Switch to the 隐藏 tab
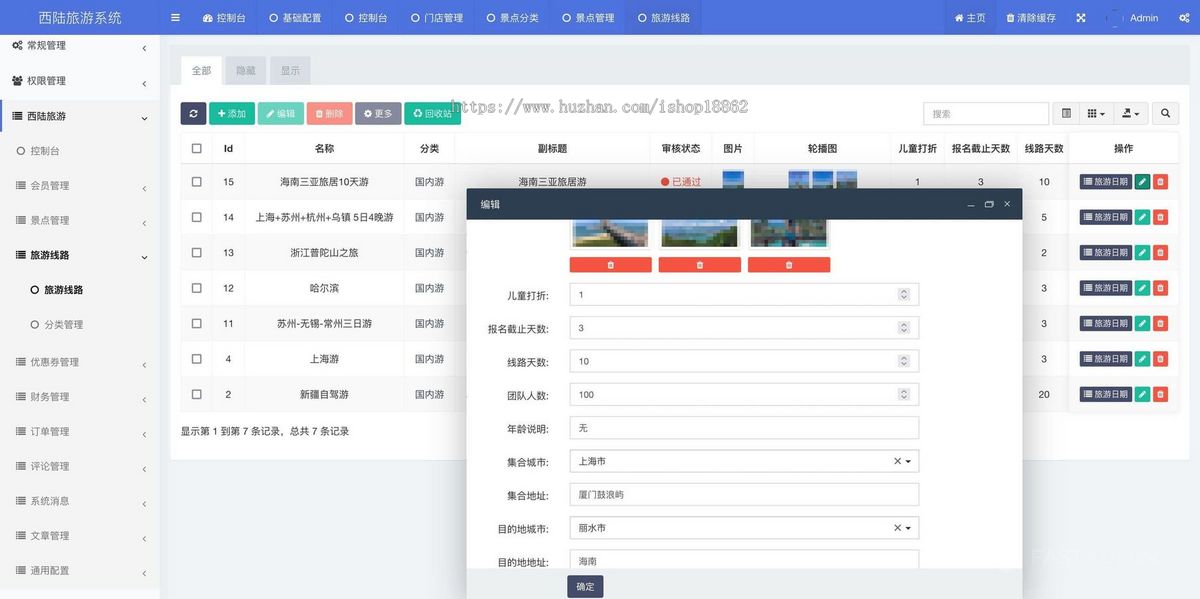The height and width of the screenshot is (599, 1200). pos(245,70)
